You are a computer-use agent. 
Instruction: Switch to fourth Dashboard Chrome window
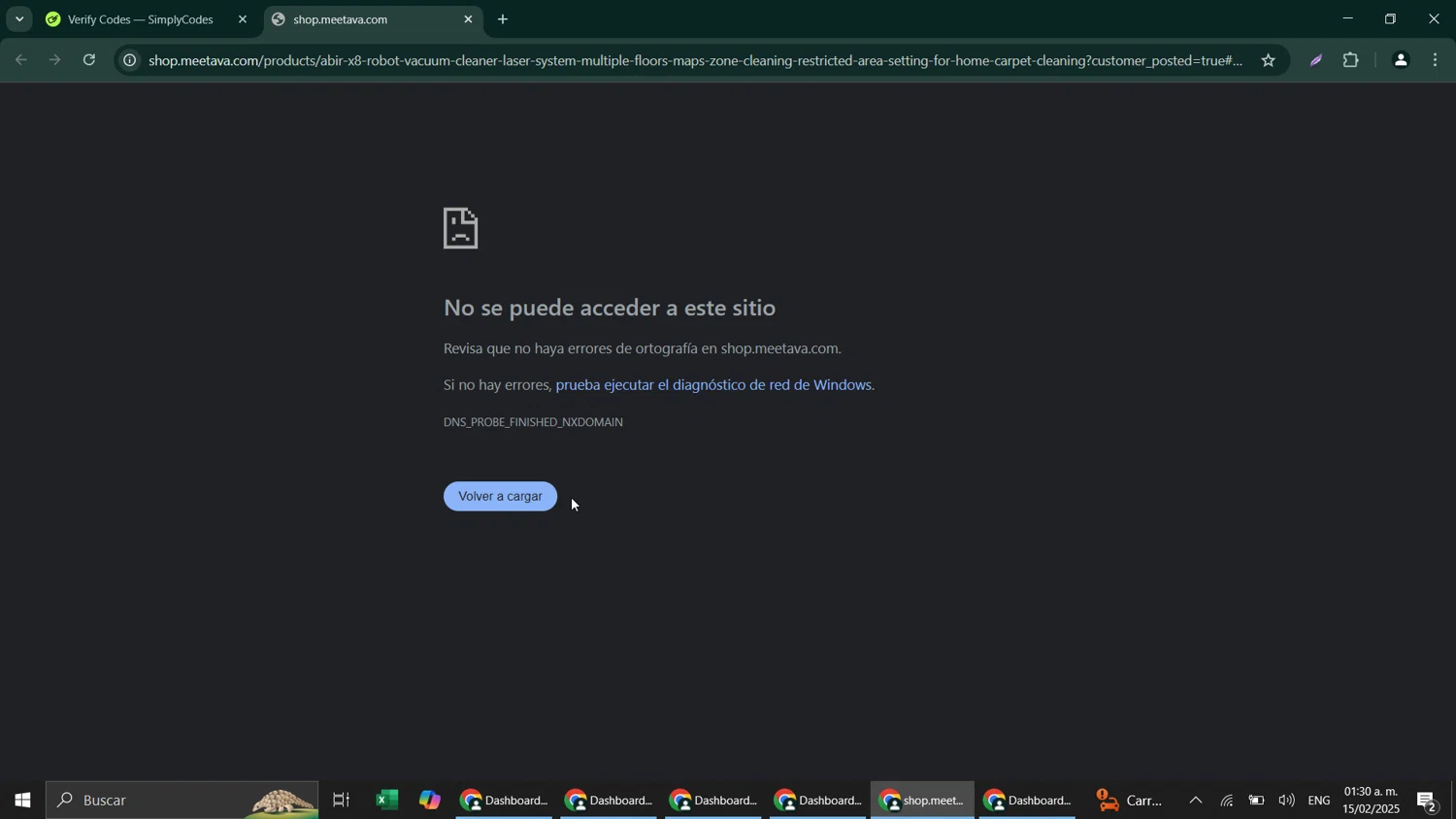pos(818,801)
